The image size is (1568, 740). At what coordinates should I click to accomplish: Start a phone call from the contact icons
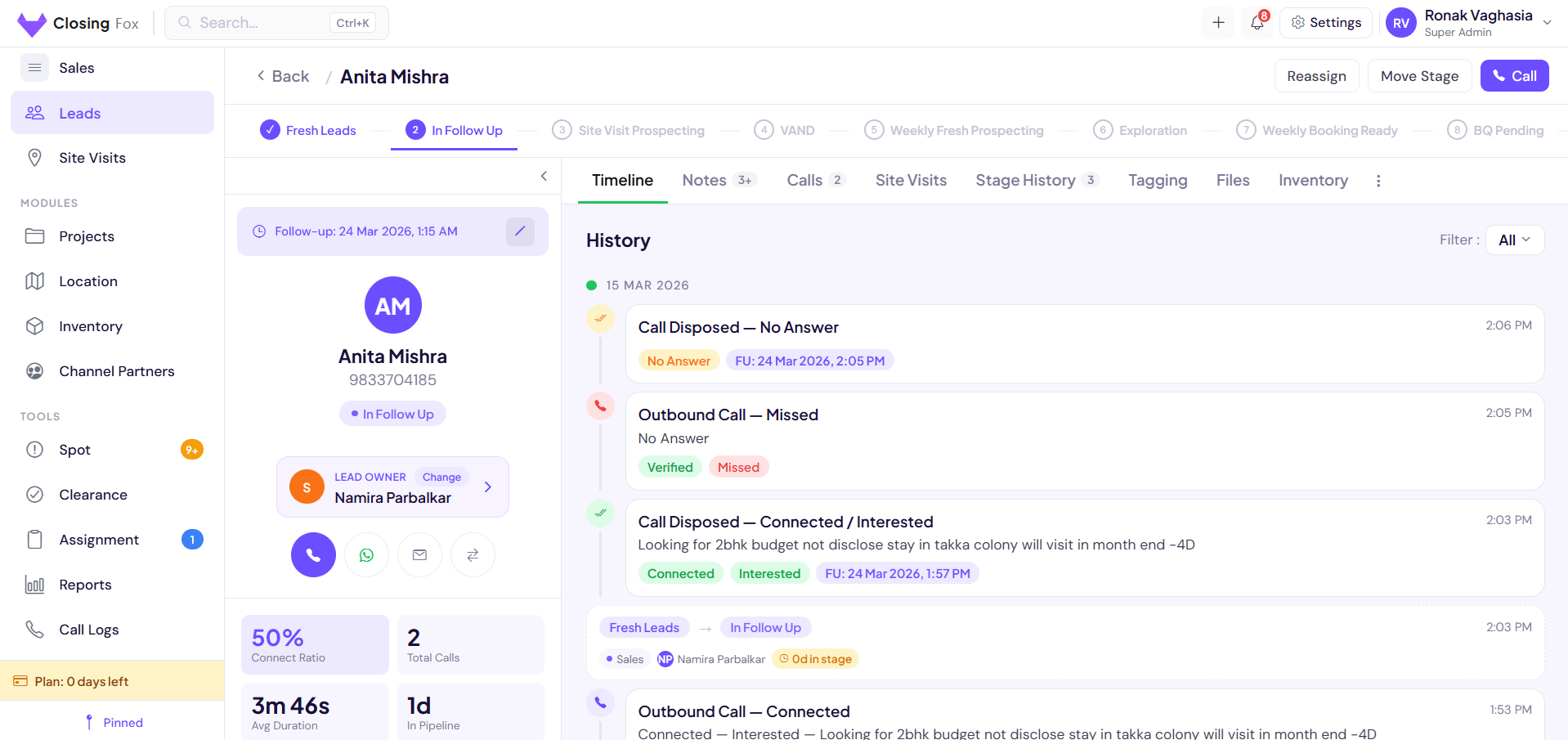pos(313,554)
